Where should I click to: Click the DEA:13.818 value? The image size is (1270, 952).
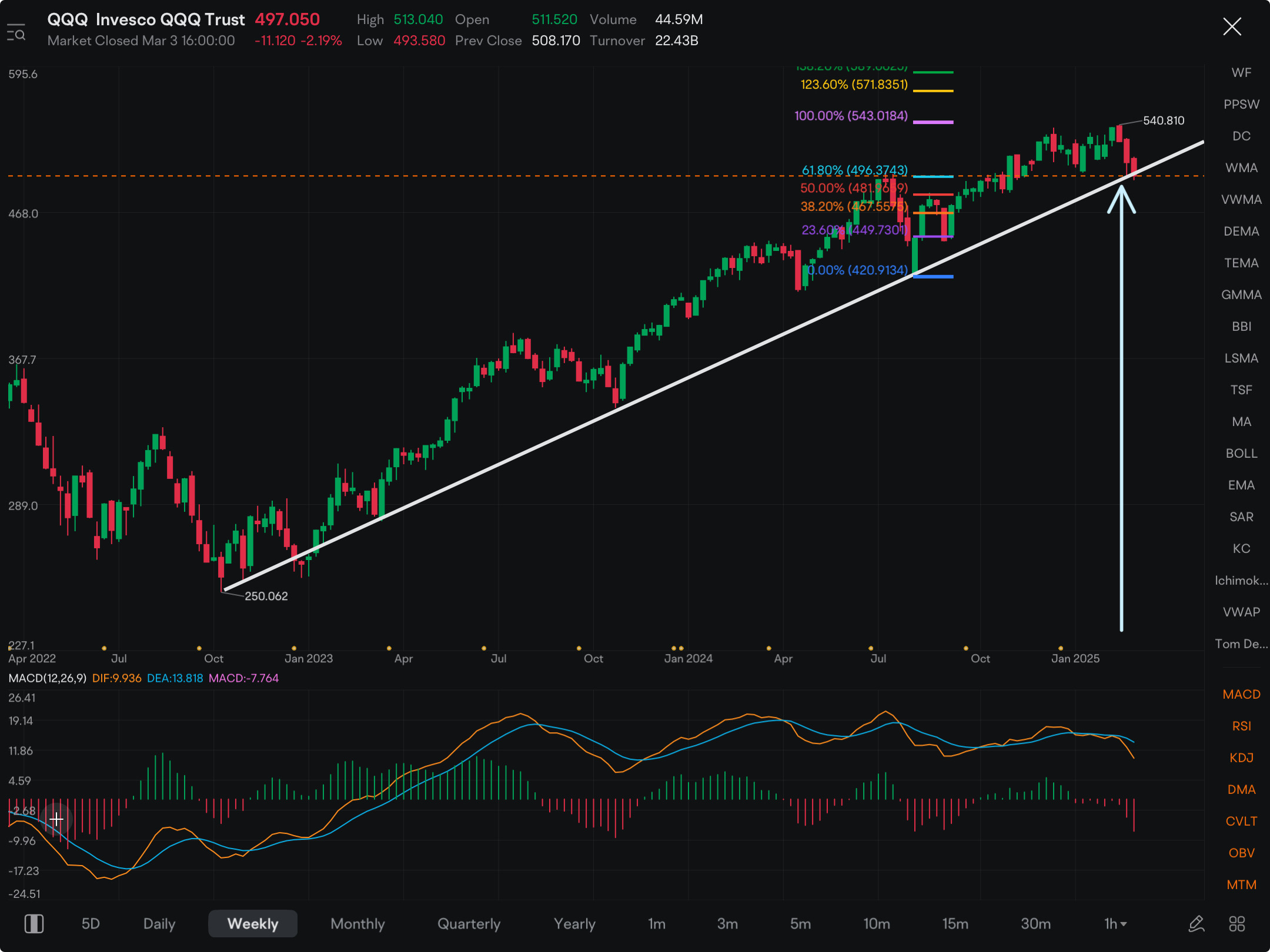(175, 678)
